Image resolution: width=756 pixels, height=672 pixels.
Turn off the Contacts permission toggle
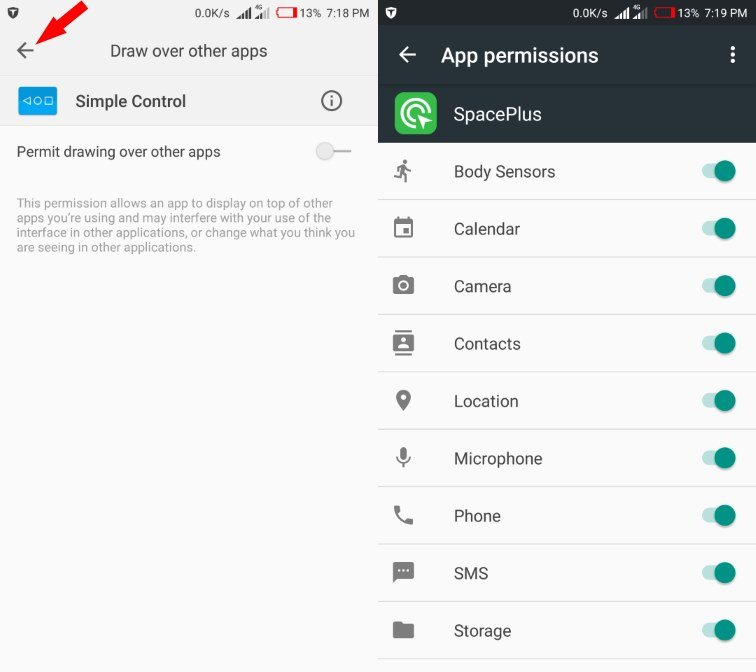(718, 343)
